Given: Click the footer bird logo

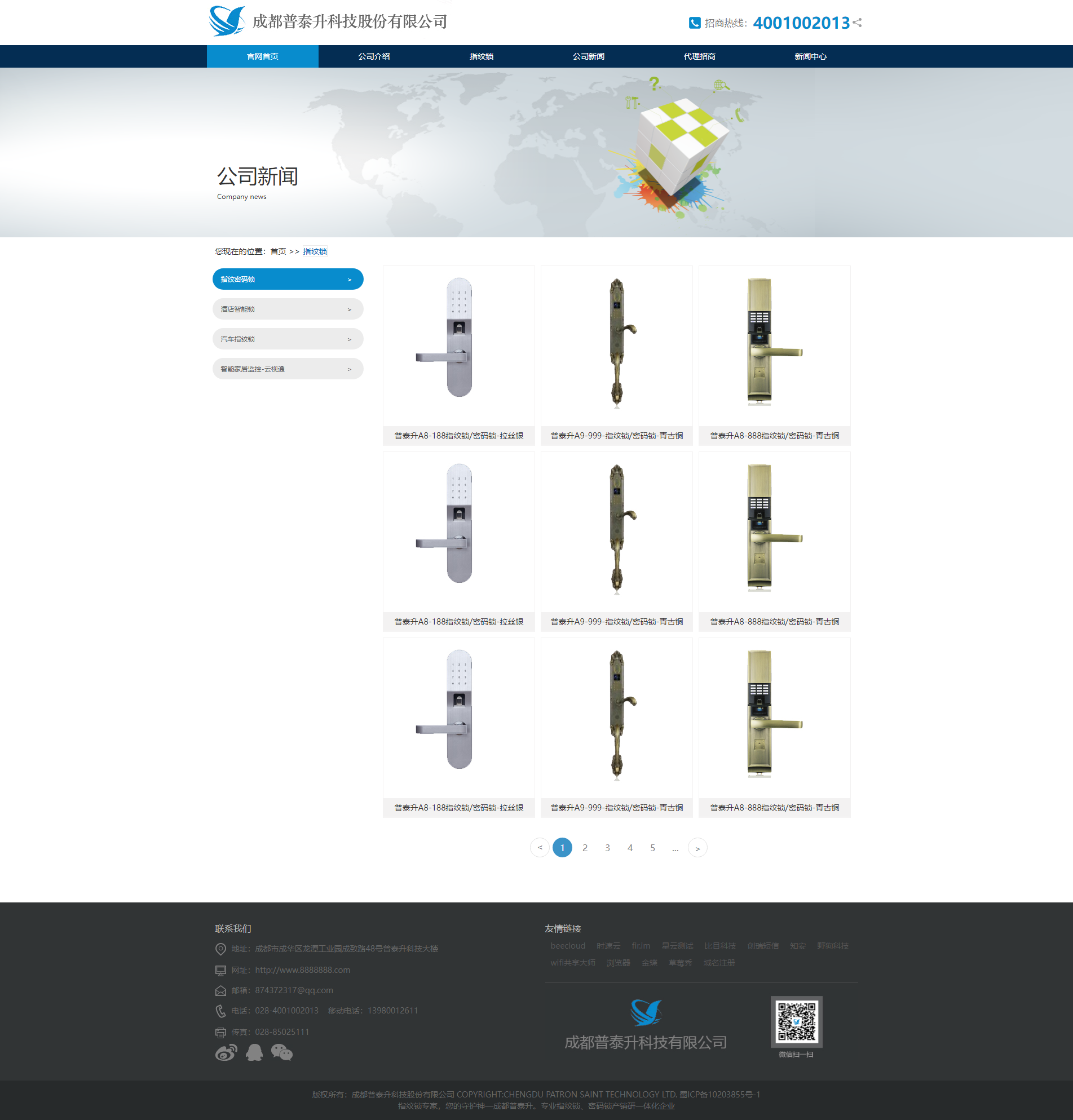Looking at the screenshot, I should [x=646, y=1012].
